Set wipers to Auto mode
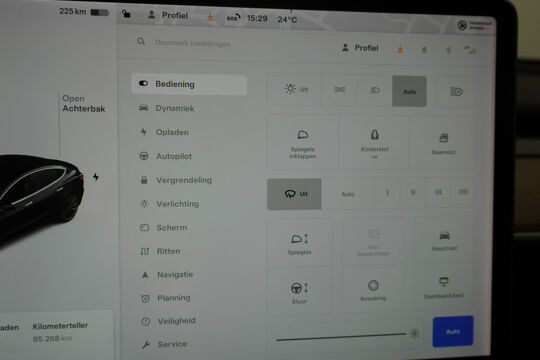 (x=348, y=194)
